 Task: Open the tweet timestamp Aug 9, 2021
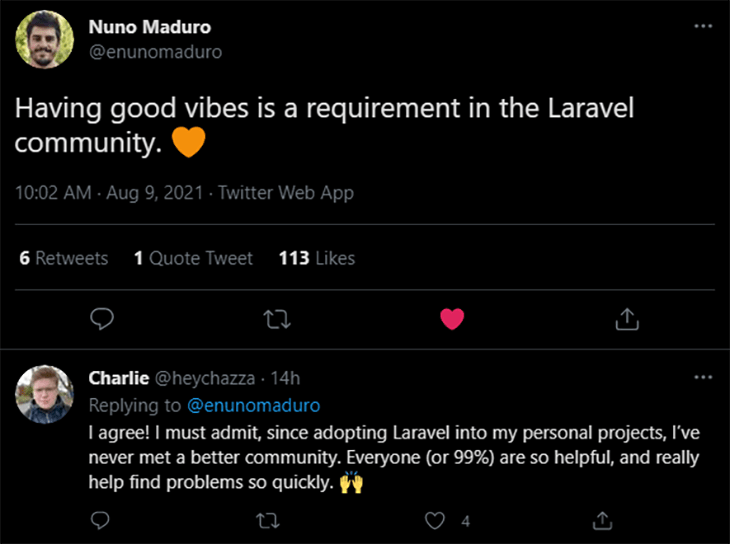click(x=155, y=193)
